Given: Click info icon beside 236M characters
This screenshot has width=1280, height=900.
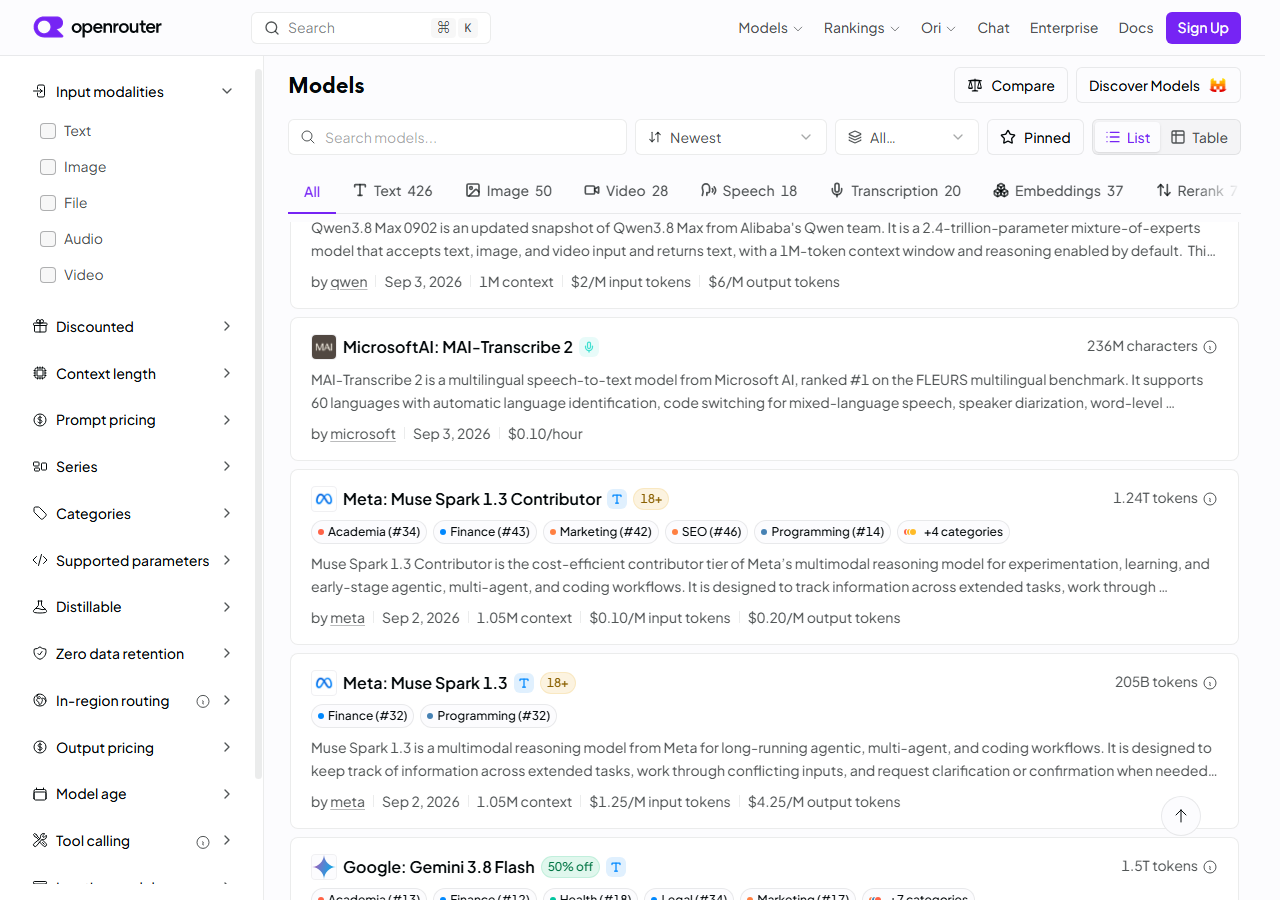Looking at the screenshot, I should (x=1210, y=347).
